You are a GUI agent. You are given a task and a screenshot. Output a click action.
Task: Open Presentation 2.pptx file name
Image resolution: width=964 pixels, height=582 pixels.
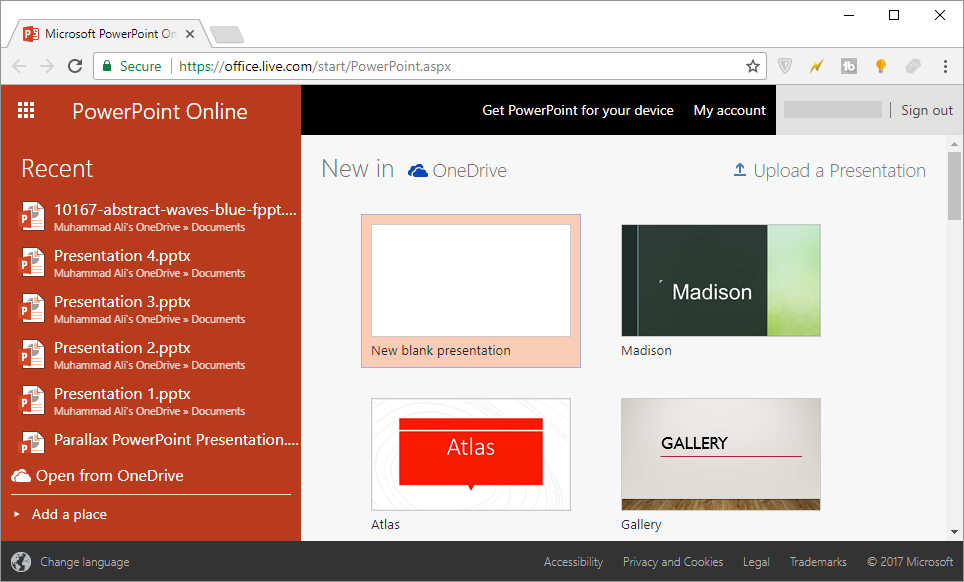click(x=122, y=348)
